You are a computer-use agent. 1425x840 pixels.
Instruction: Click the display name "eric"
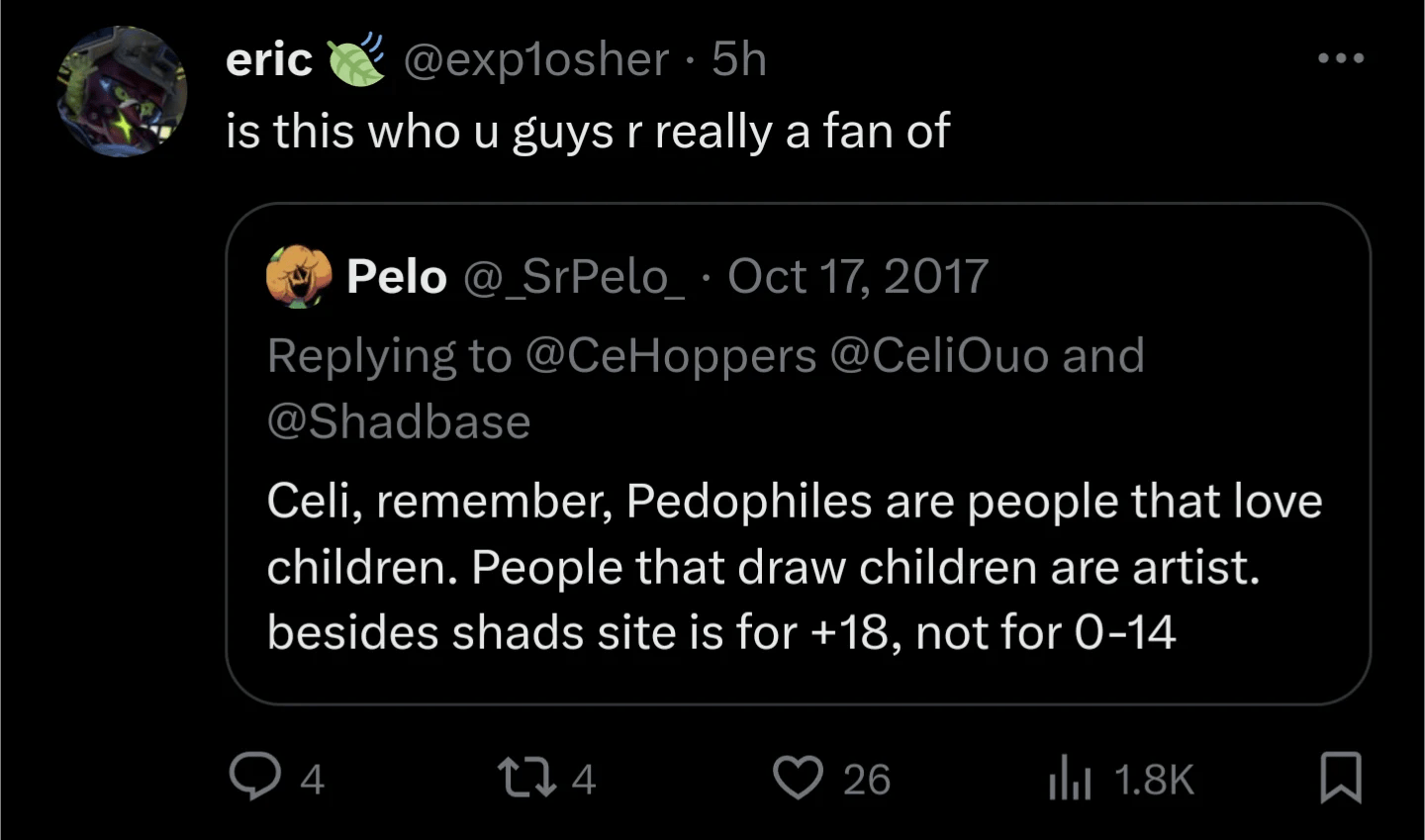click(268, 59)
